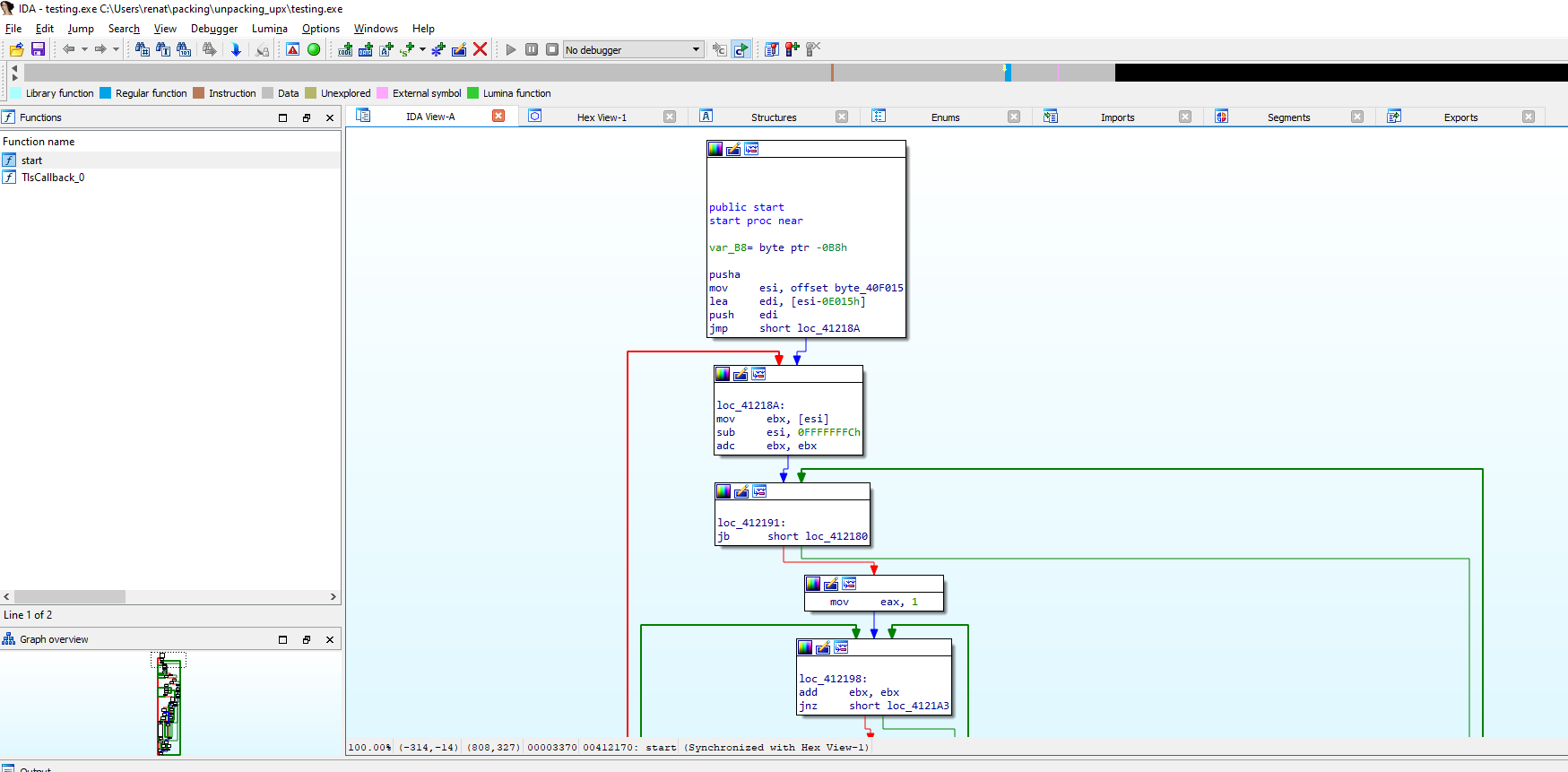Click the first binoculars search toolbar icon
The image size is (1568, 772).
pos(142,49)
